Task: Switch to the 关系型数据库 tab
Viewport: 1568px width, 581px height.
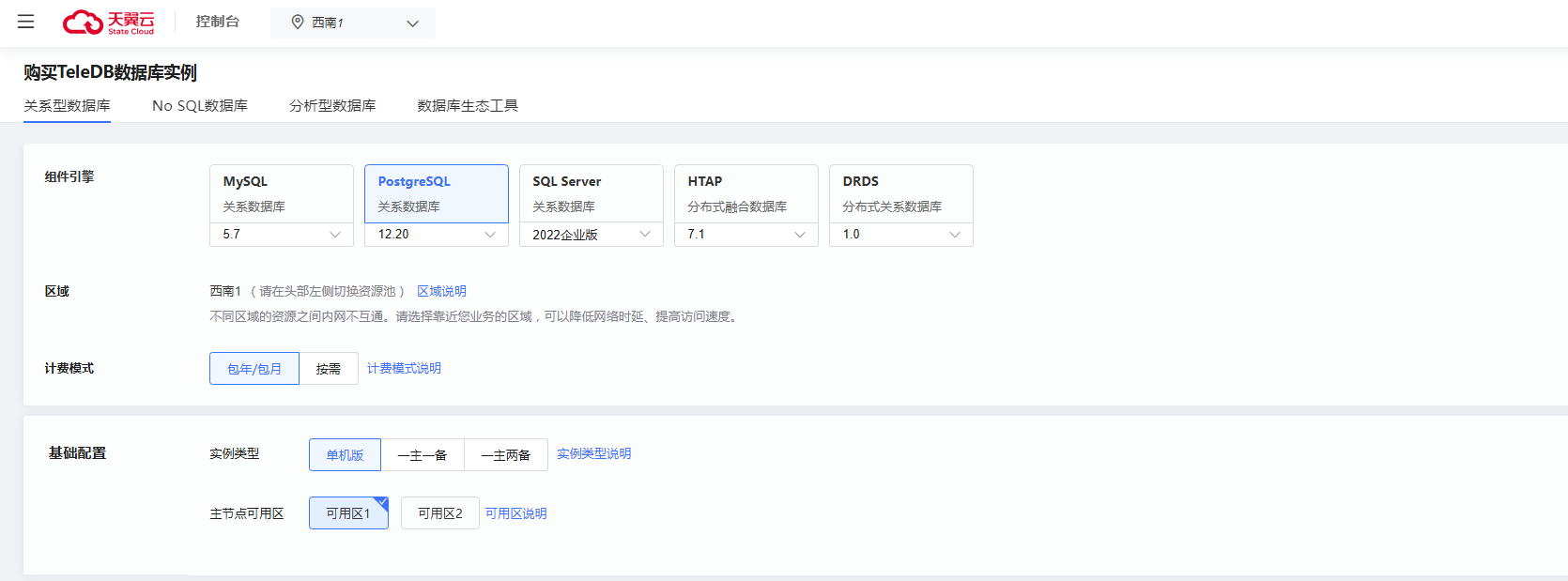Action: click(67, 106)
